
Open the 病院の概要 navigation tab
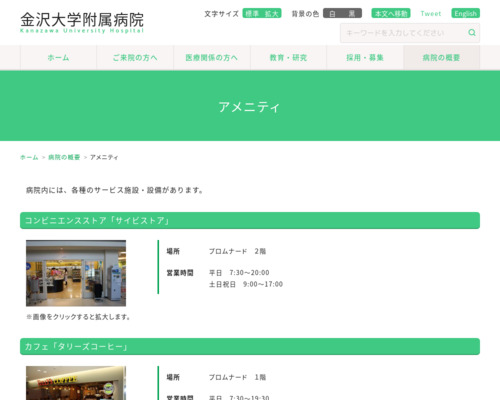click(442, 58)
